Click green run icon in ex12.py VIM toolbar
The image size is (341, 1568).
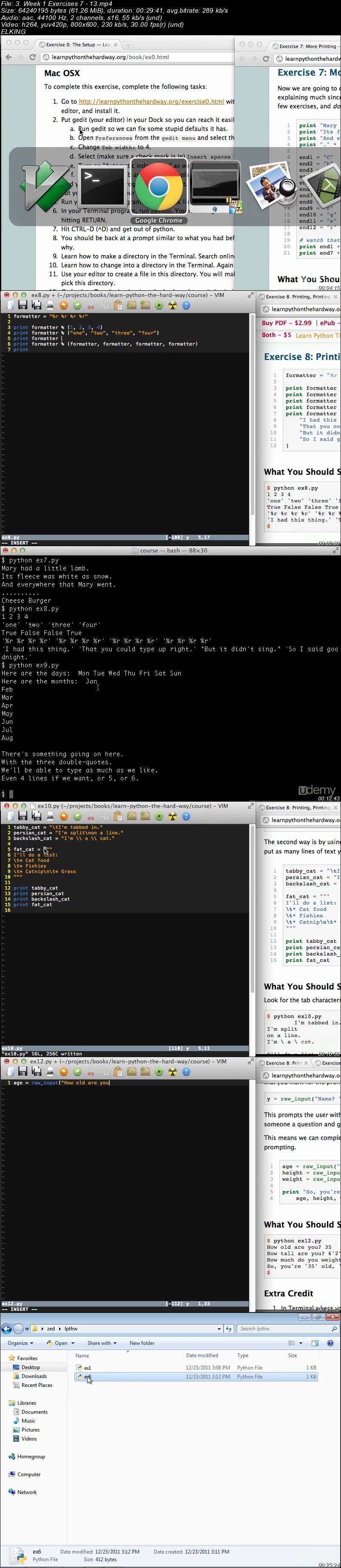coord(159,1071)
